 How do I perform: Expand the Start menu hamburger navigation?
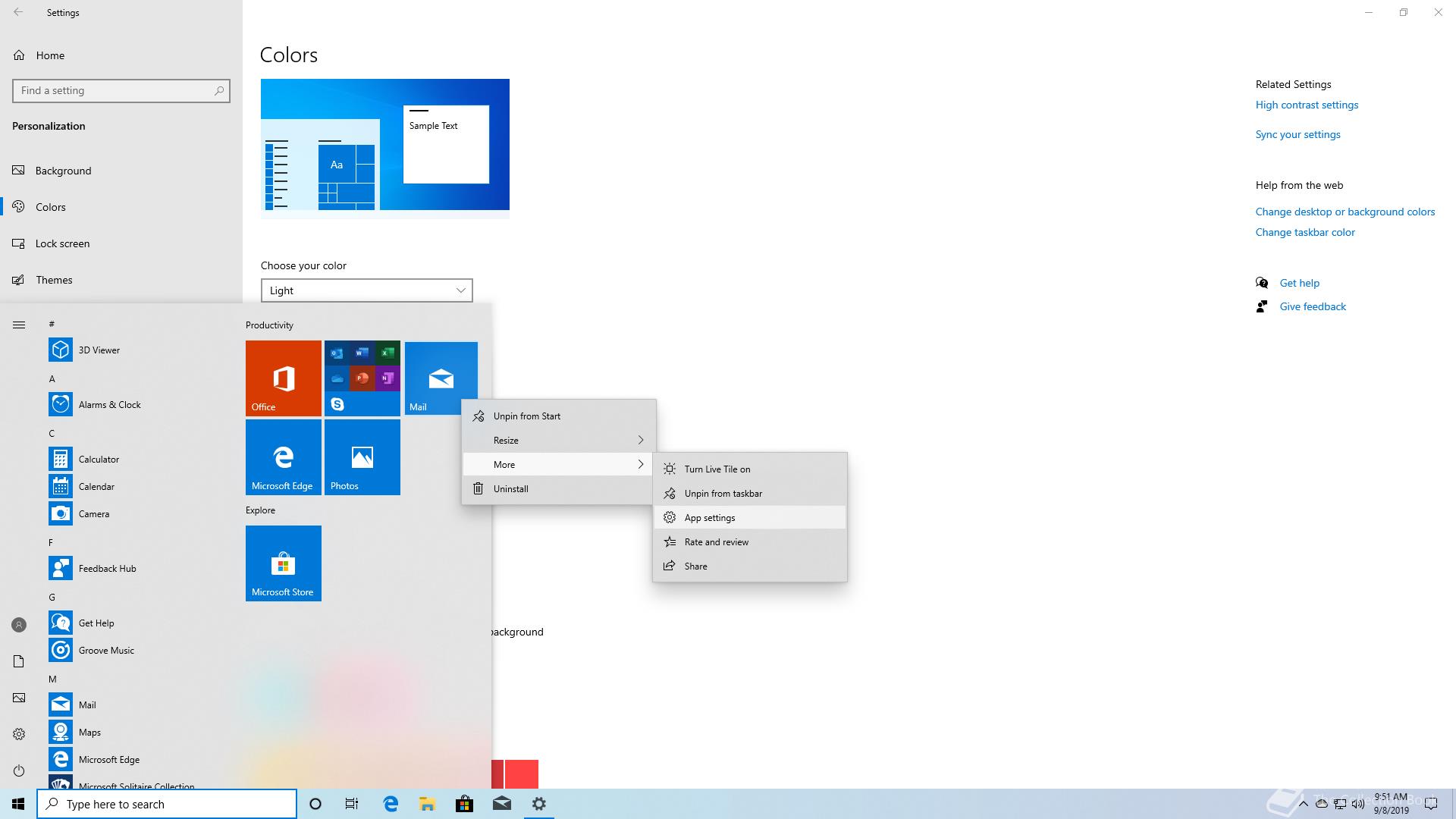19,325
